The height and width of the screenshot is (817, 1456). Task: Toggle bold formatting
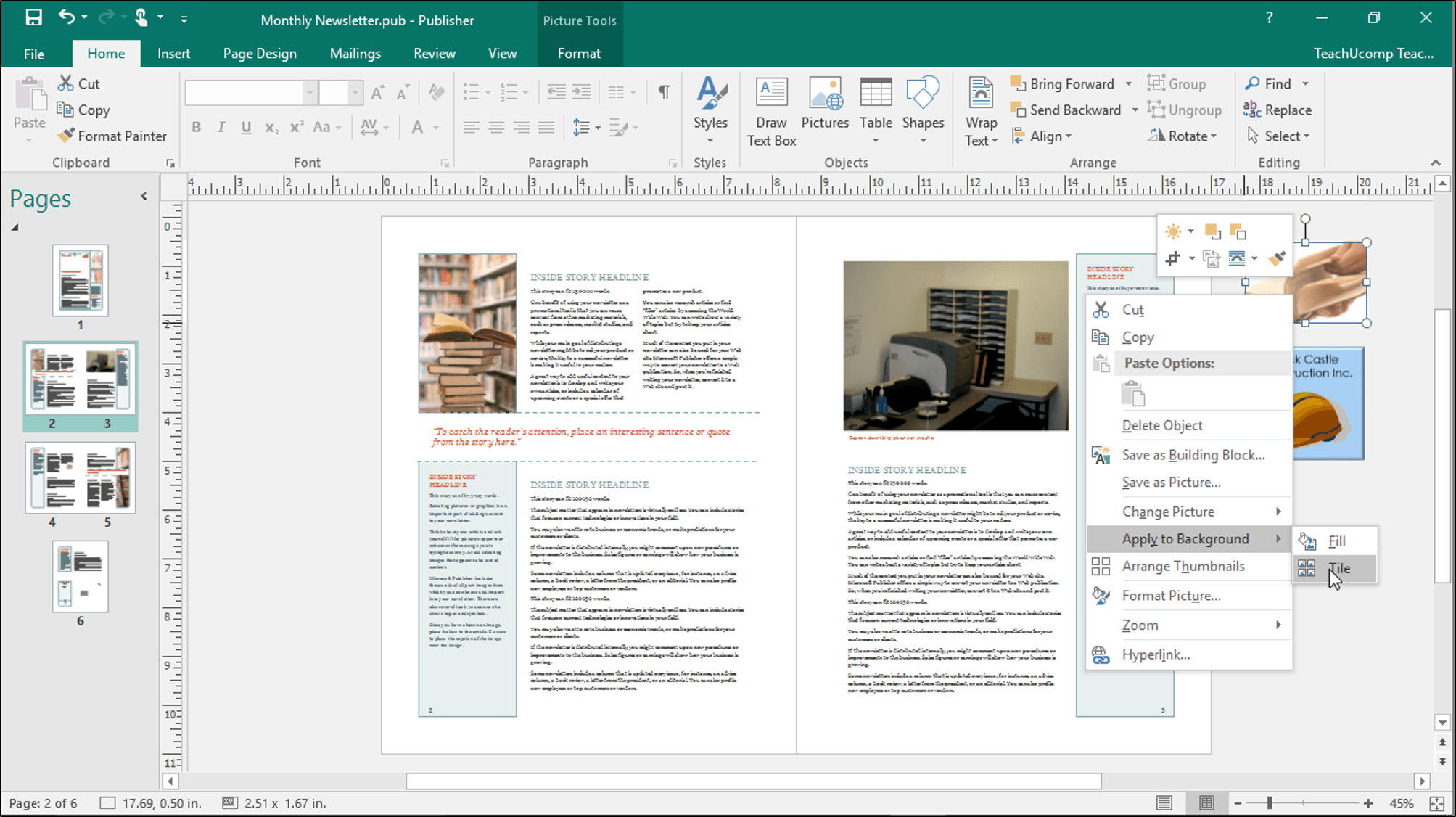pos(195,126)
